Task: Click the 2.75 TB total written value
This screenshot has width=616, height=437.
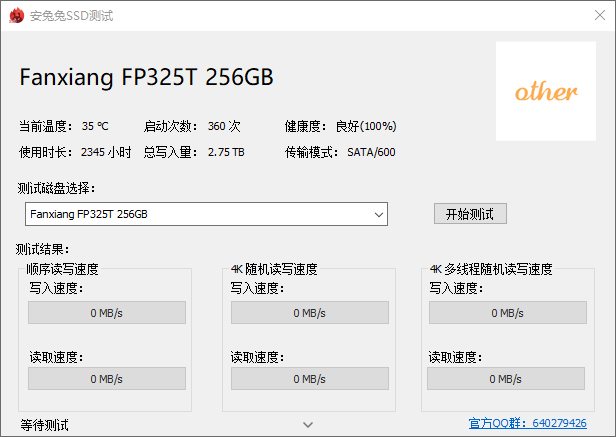Action: click(226, 153)
